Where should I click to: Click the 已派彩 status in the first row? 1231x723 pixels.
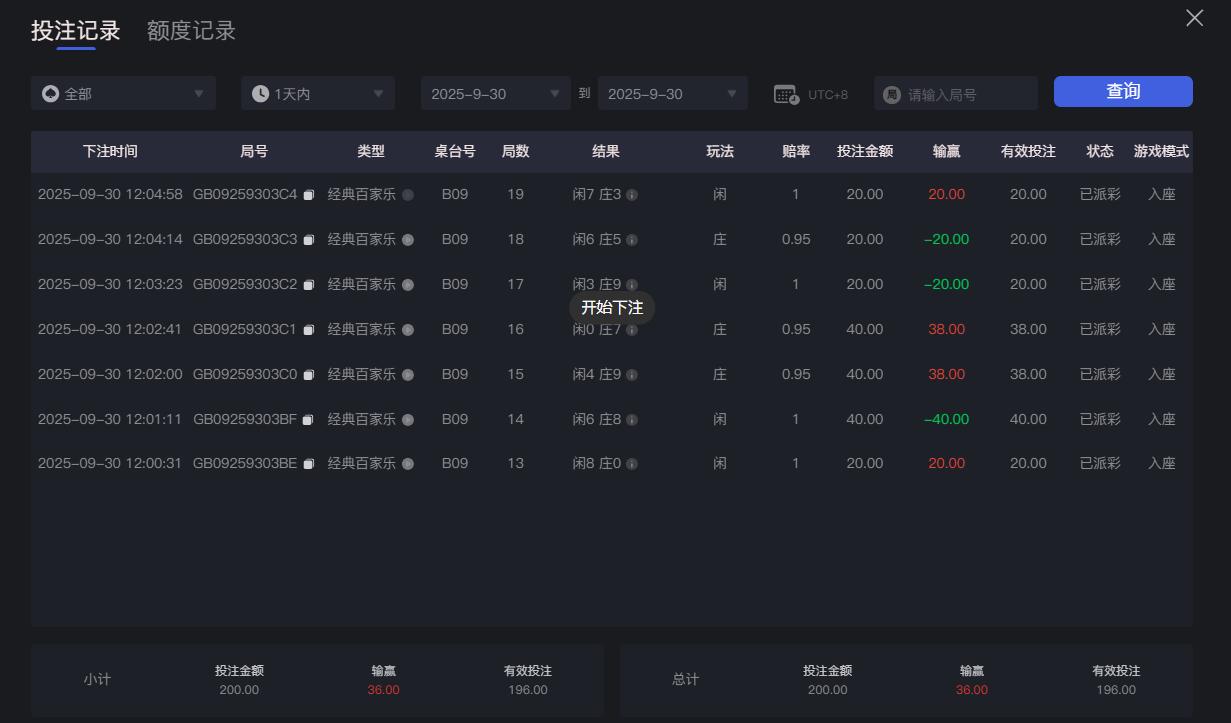1099,194
